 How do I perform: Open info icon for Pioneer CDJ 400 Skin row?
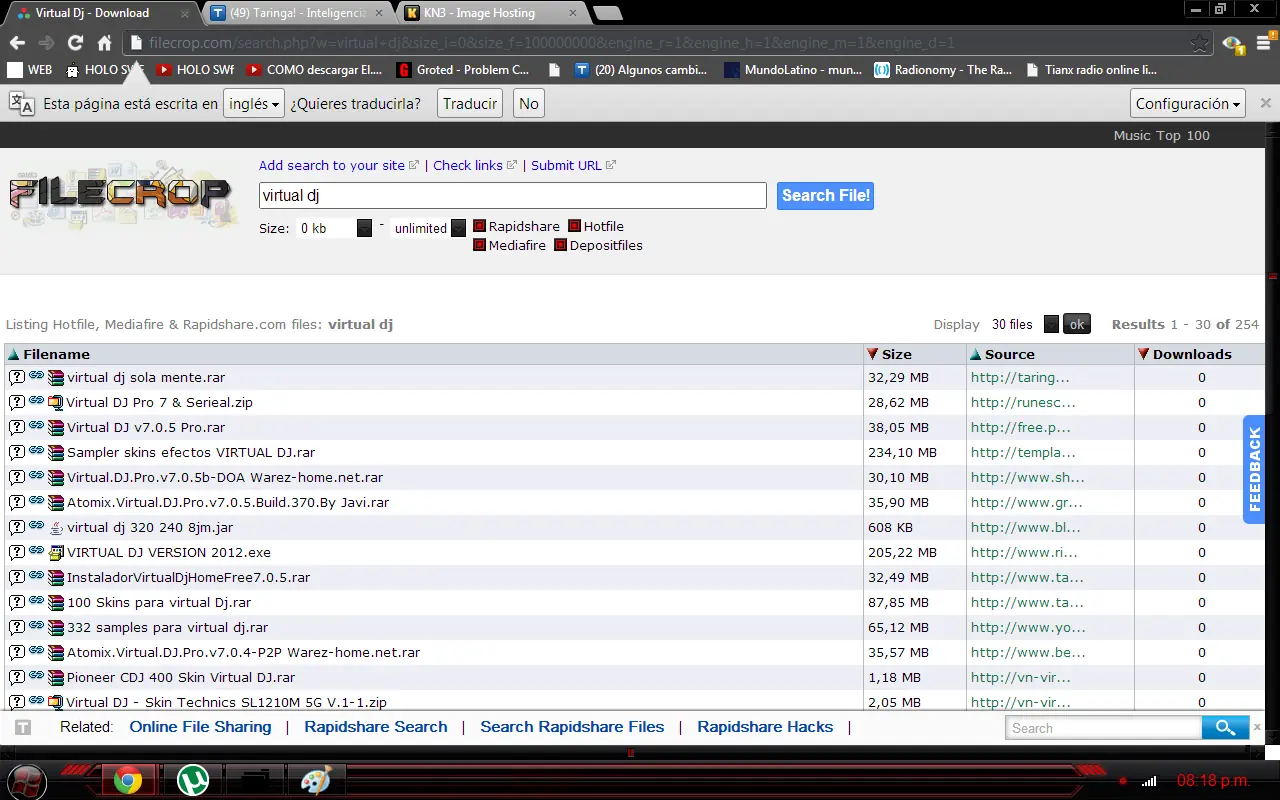coord(17,678)
